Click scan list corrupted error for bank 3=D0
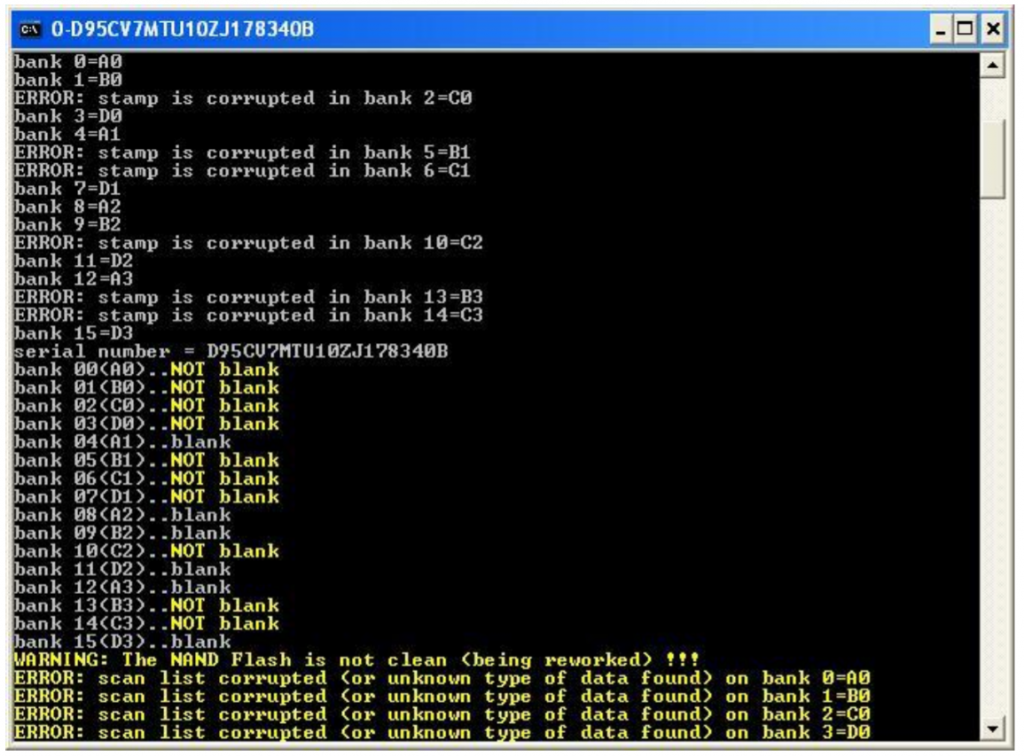The image size is (1024, 756). tap(442, 732)
